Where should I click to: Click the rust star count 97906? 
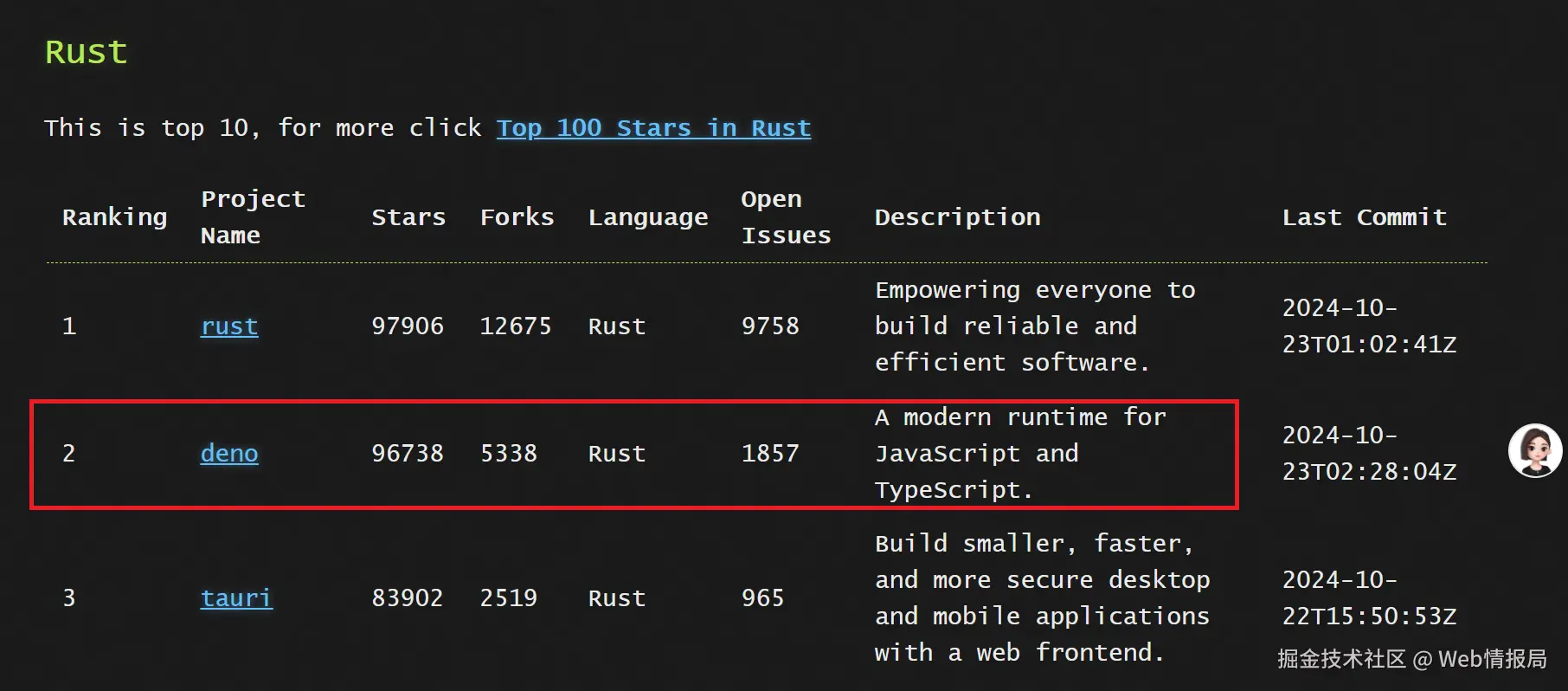(x=408, y=326)
